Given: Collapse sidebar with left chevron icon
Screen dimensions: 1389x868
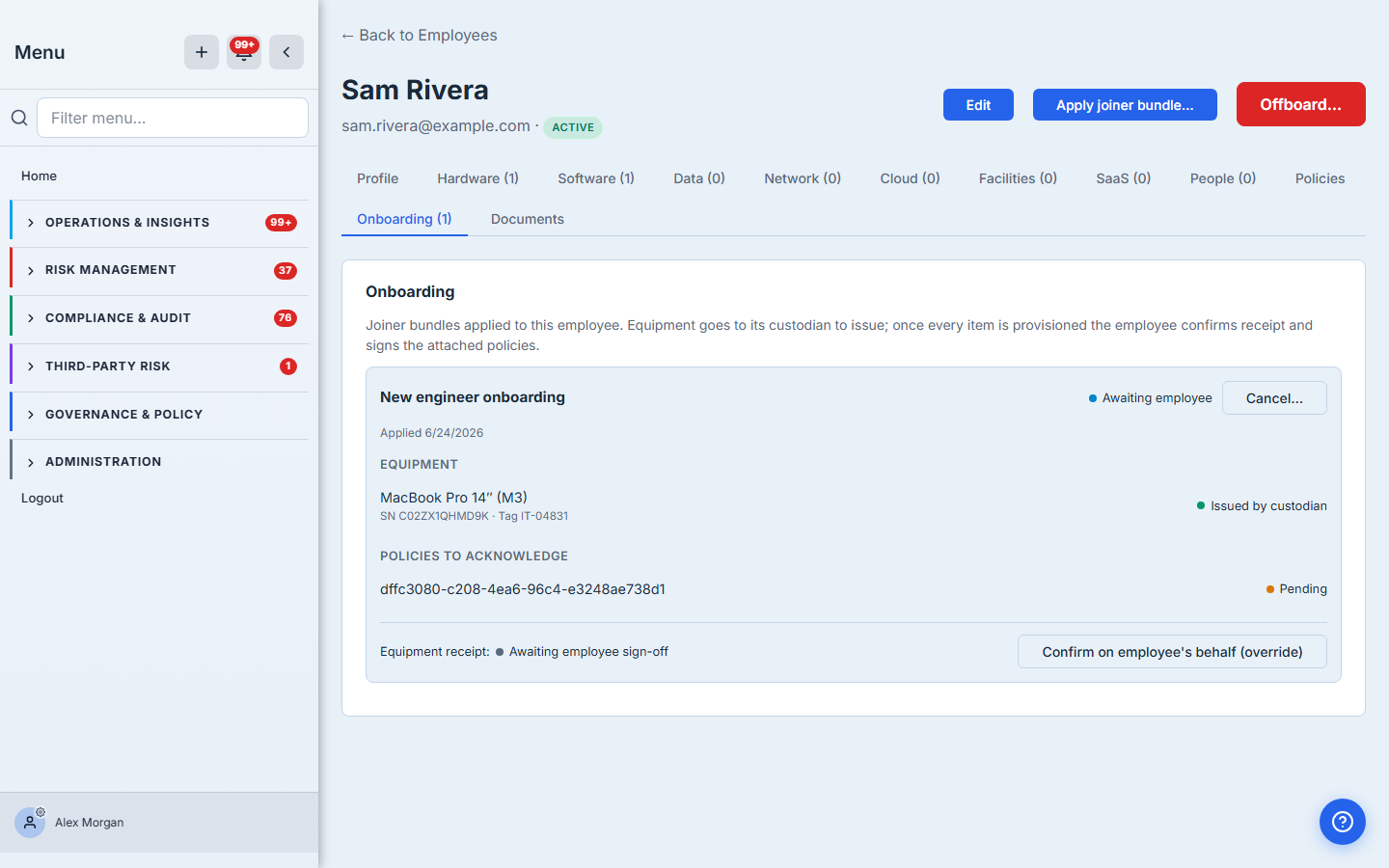Looking at the screenshot, I should pos(286,52).
